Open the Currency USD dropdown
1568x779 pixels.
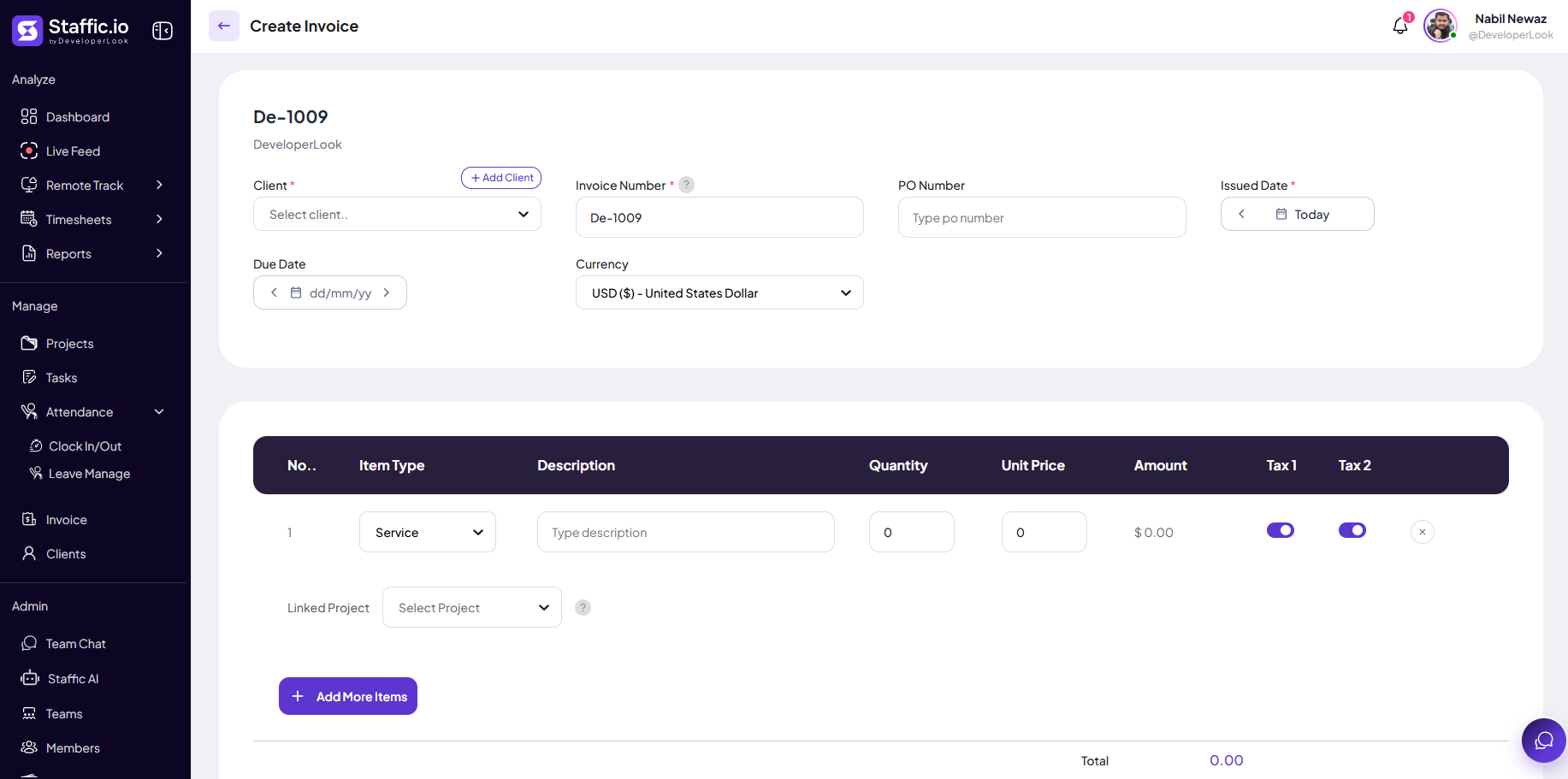click(719, 292)
